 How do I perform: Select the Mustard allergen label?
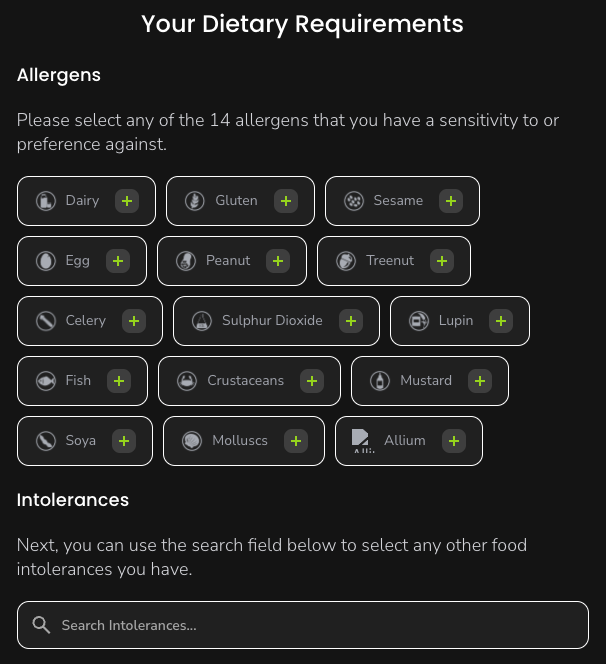[426, 381]
